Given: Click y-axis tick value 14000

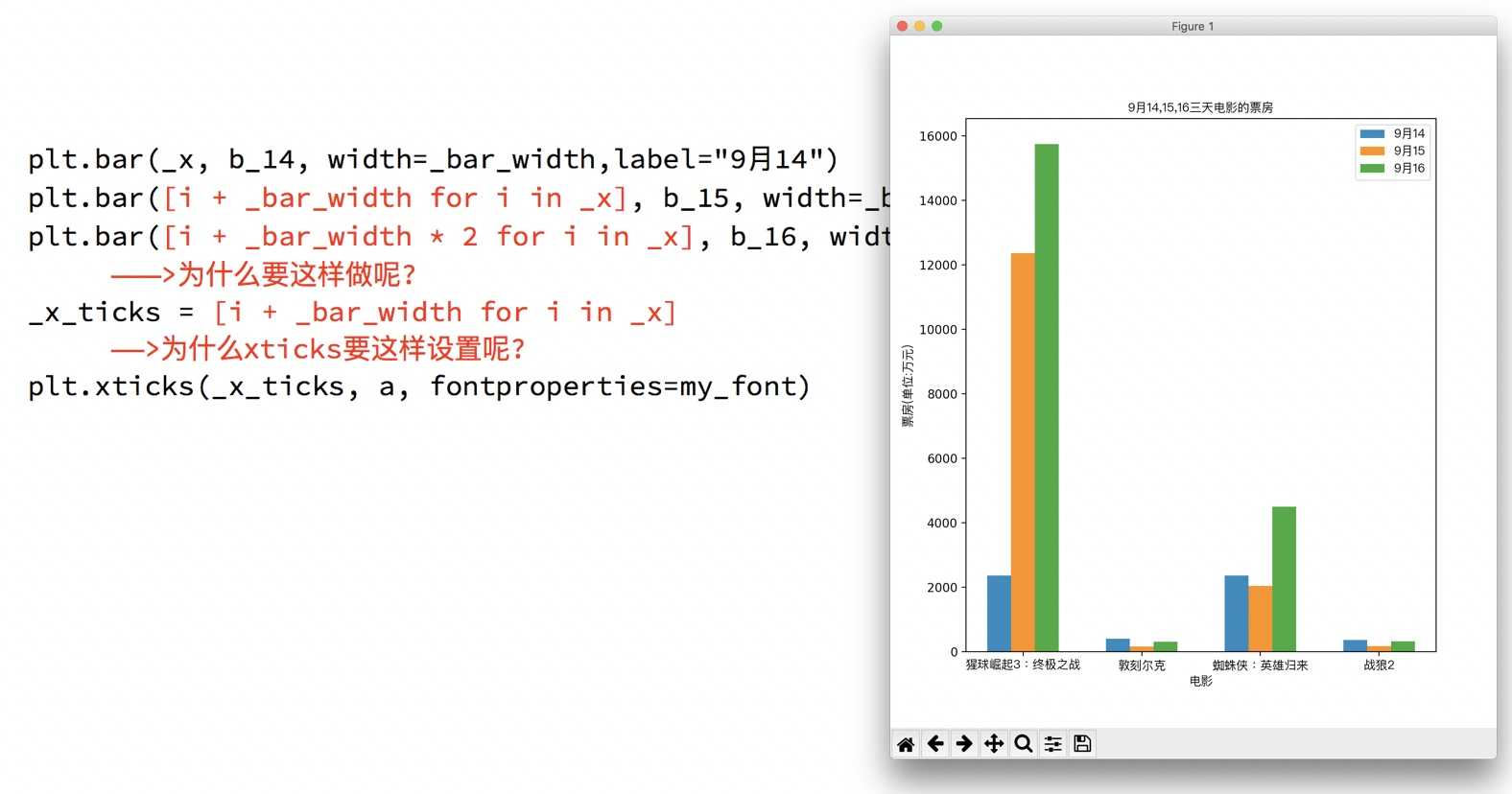Looking at the screenshot, I should (938, 200).
